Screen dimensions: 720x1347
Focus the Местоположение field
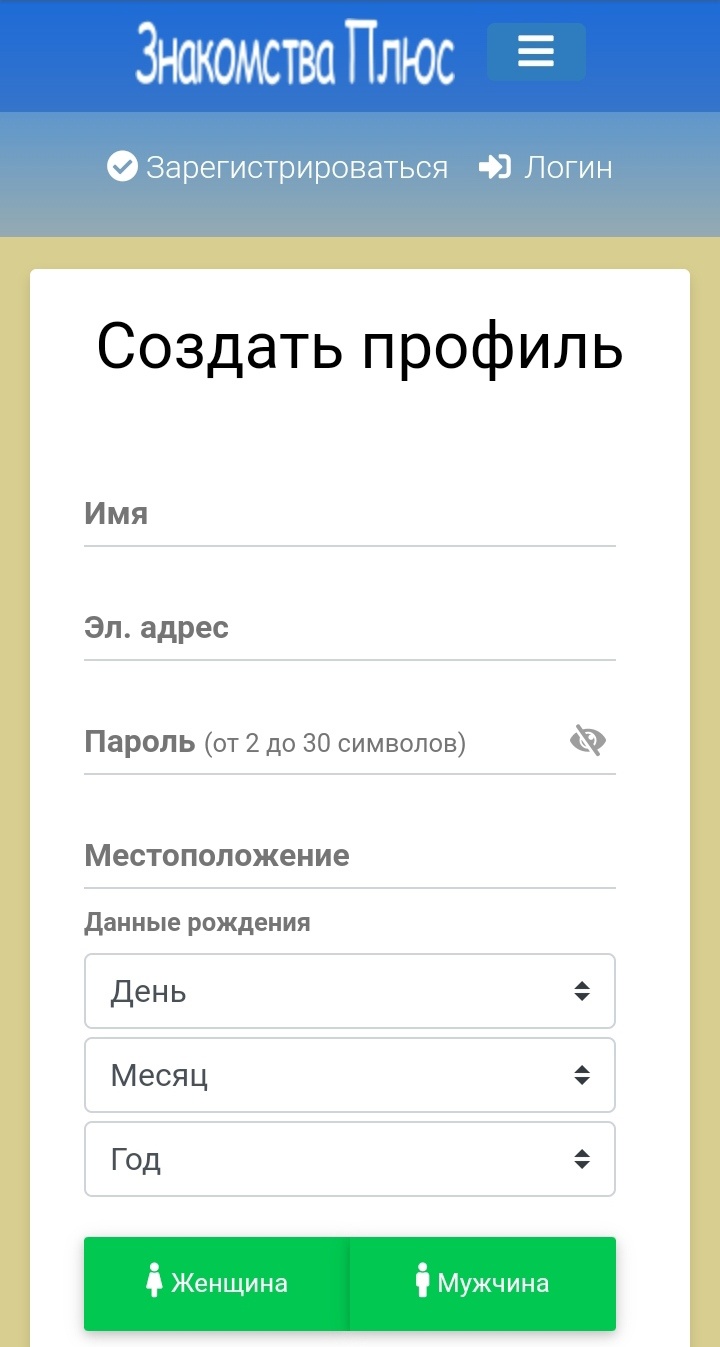point(350,857)
